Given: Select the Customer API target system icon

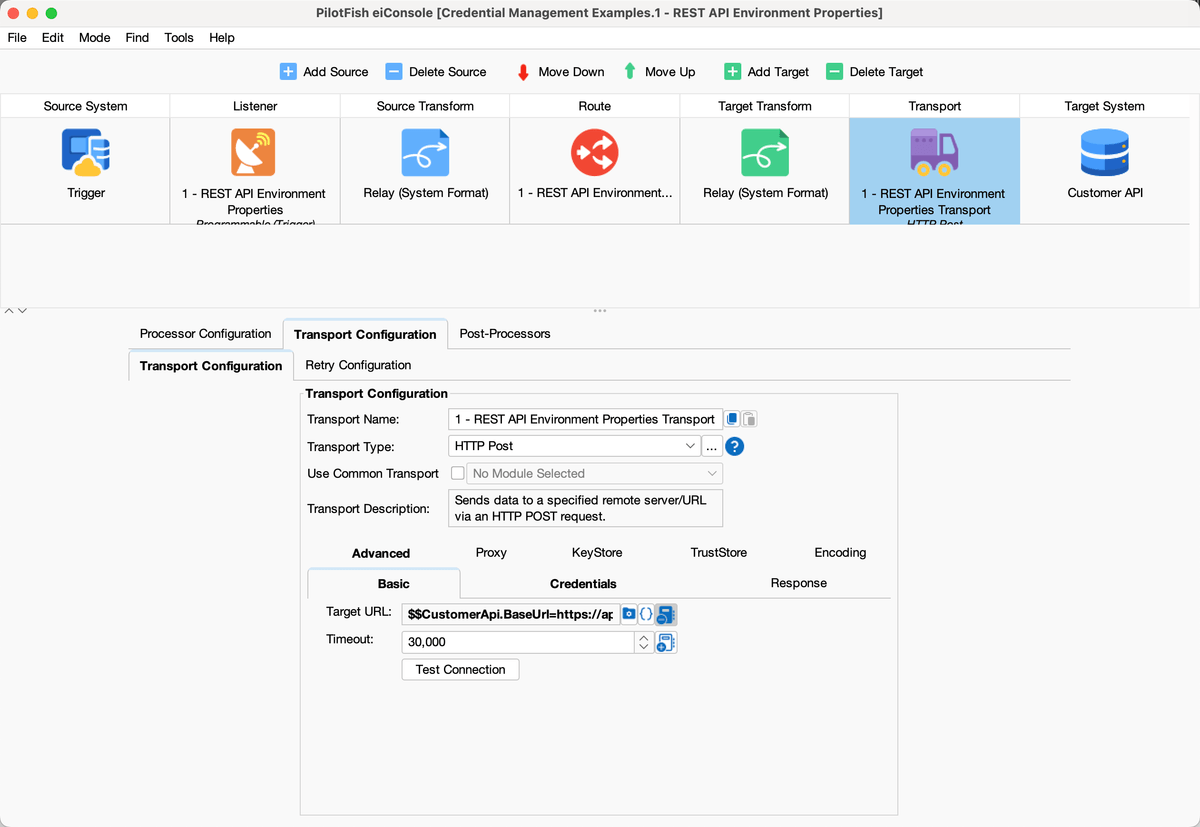Looking at the screenshot, I should pyautogui.click(x=1105, y=153).
